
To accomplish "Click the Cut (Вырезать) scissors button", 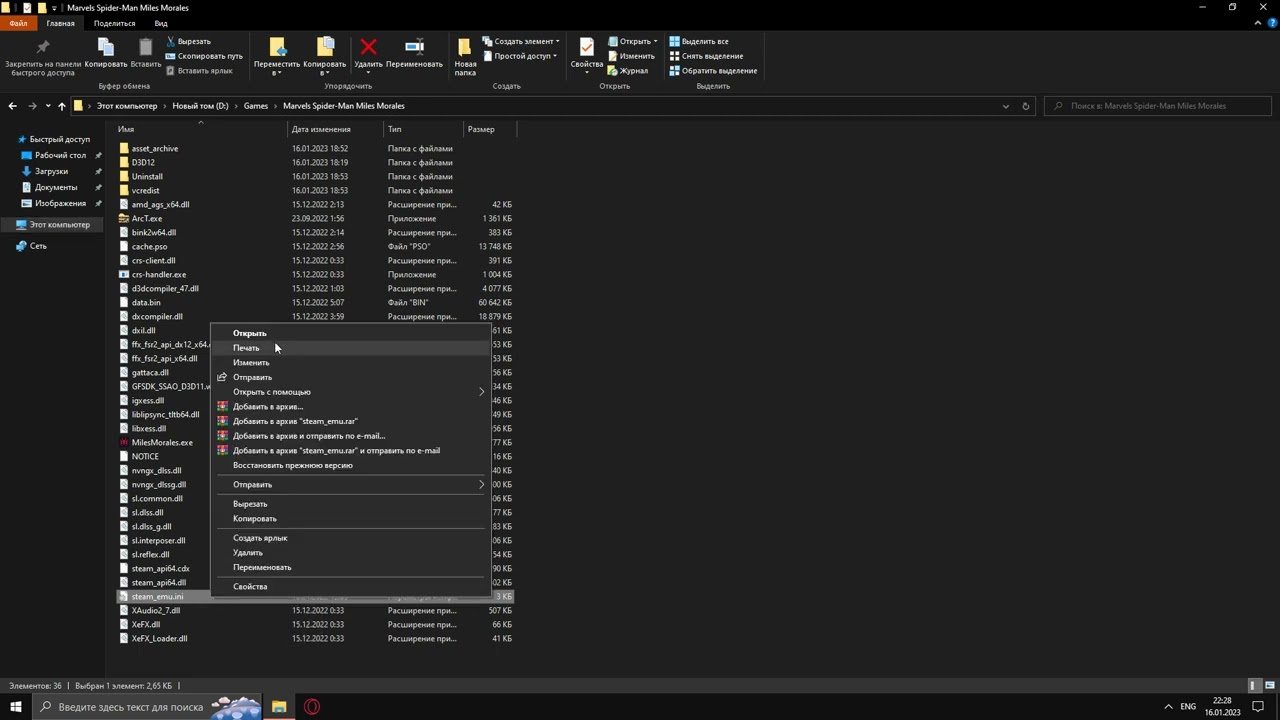I will pos(188,41).
